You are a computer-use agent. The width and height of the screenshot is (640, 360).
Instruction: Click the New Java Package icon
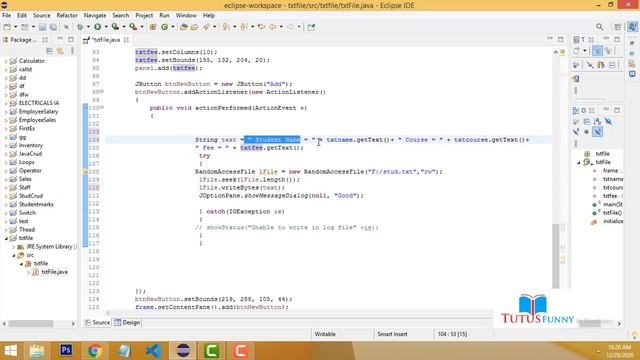(153, 27)
